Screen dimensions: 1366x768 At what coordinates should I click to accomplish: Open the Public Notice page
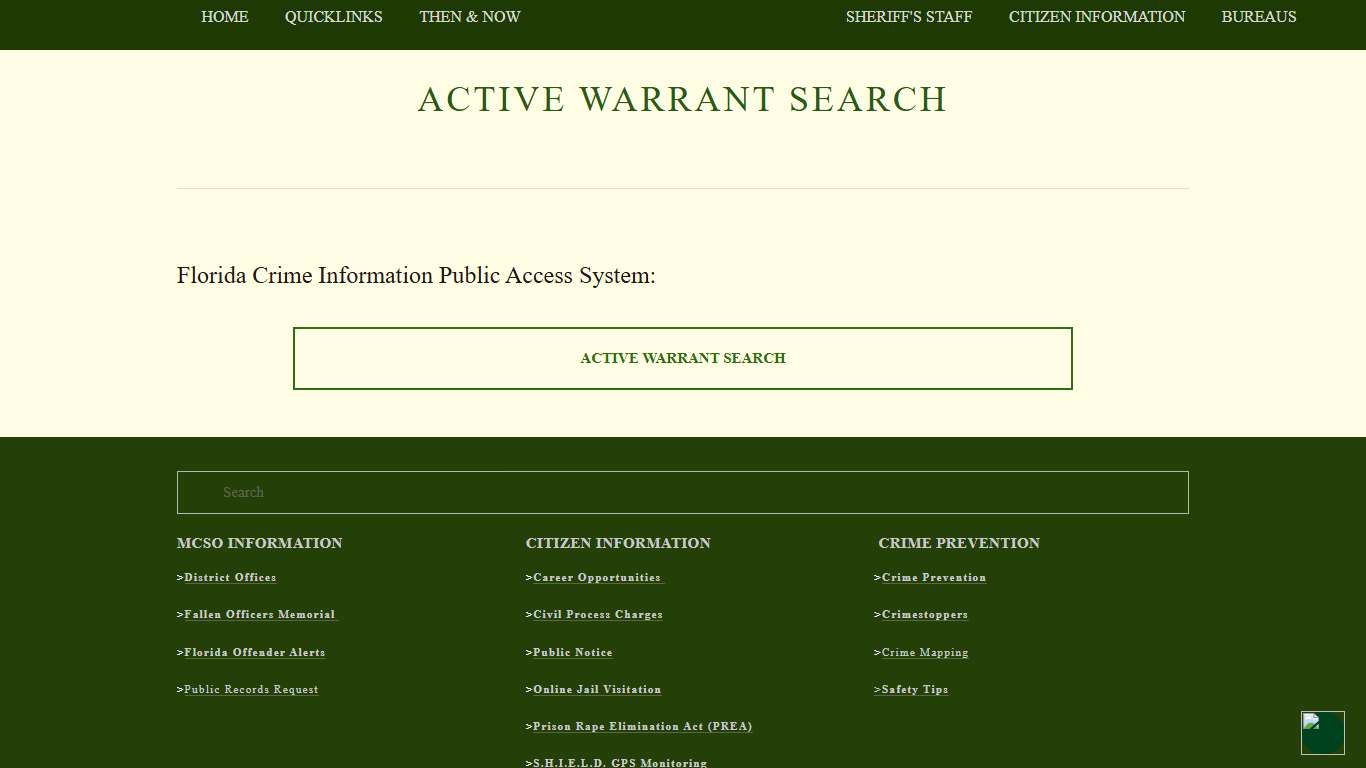[x=572, y=652]
